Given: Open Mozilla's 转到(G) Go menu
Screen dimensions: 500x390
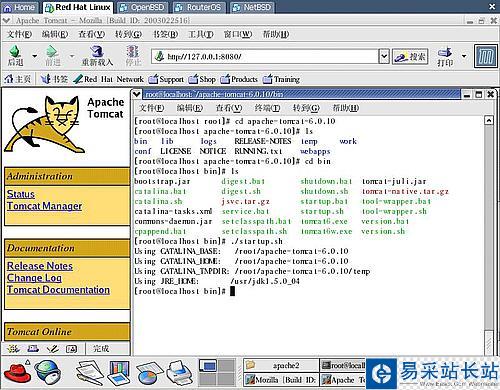Looking at the screenshot, I should 128,34.
